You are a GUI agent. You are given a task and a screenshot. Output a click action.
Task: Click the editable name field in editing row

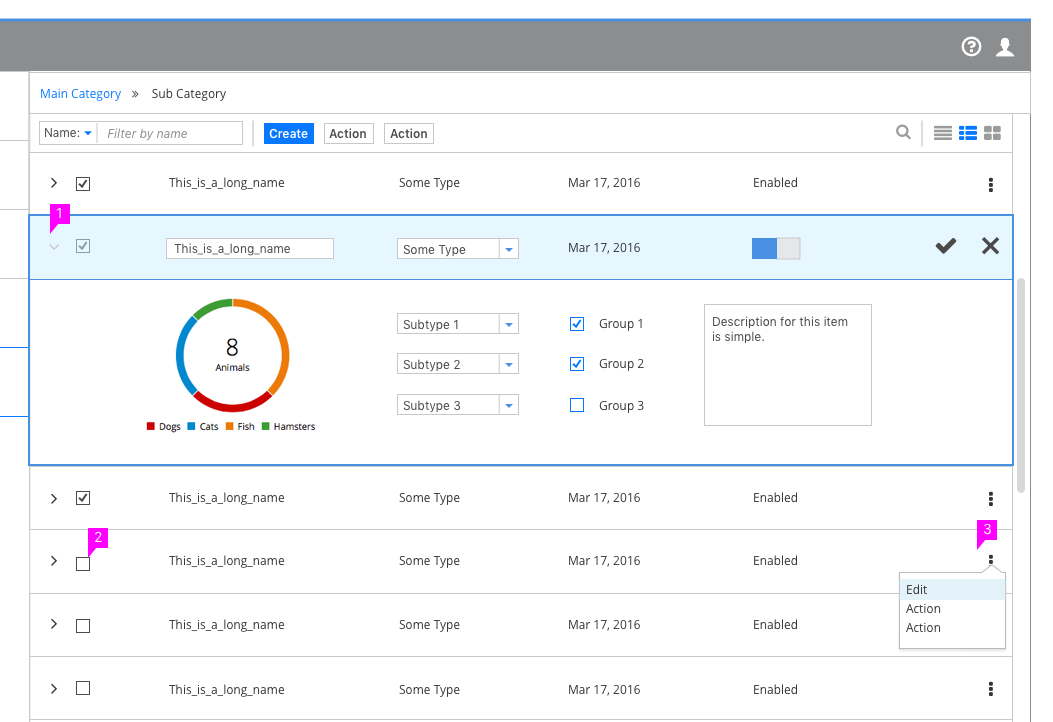(x=250, y=249)
